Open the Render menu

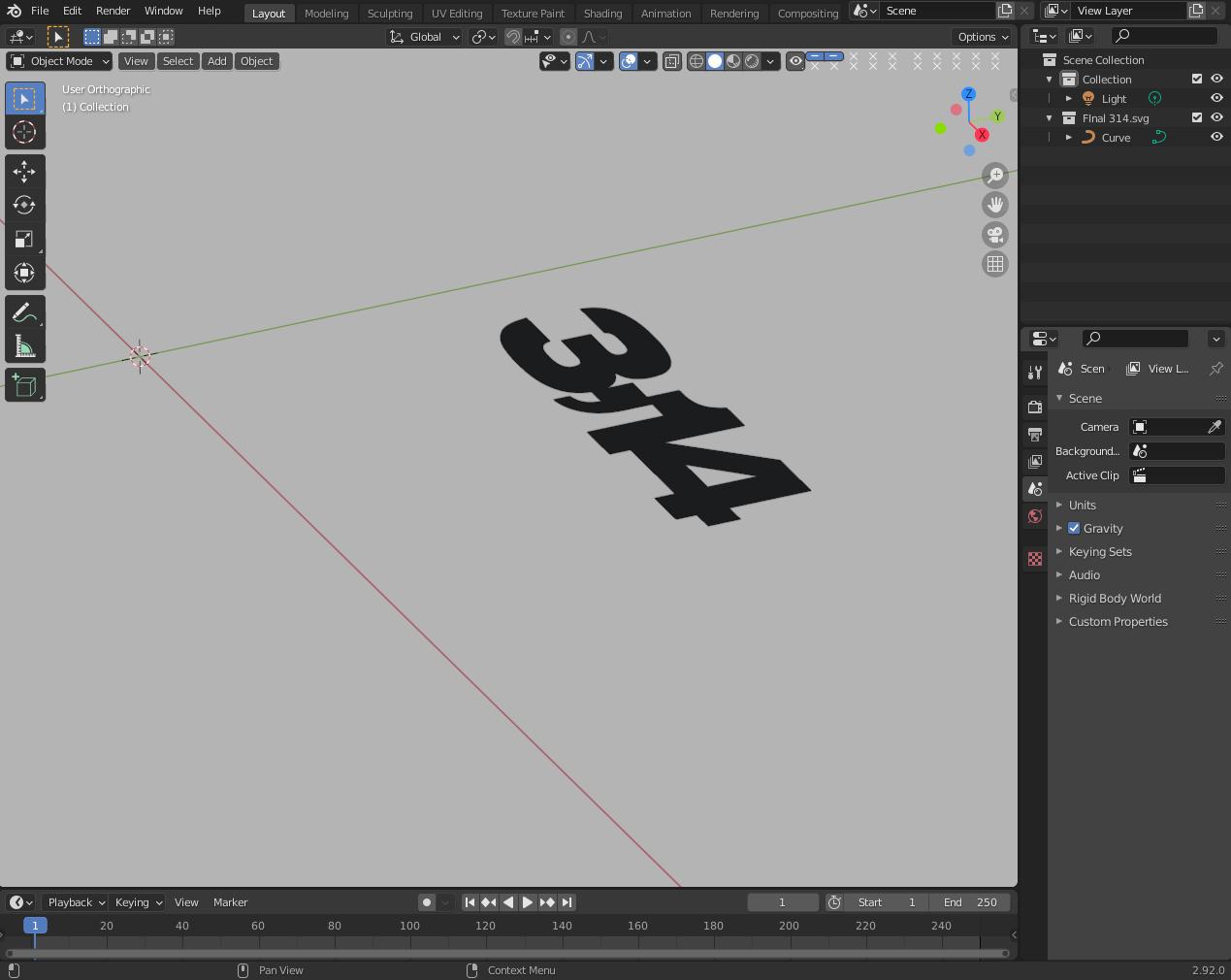113,11
